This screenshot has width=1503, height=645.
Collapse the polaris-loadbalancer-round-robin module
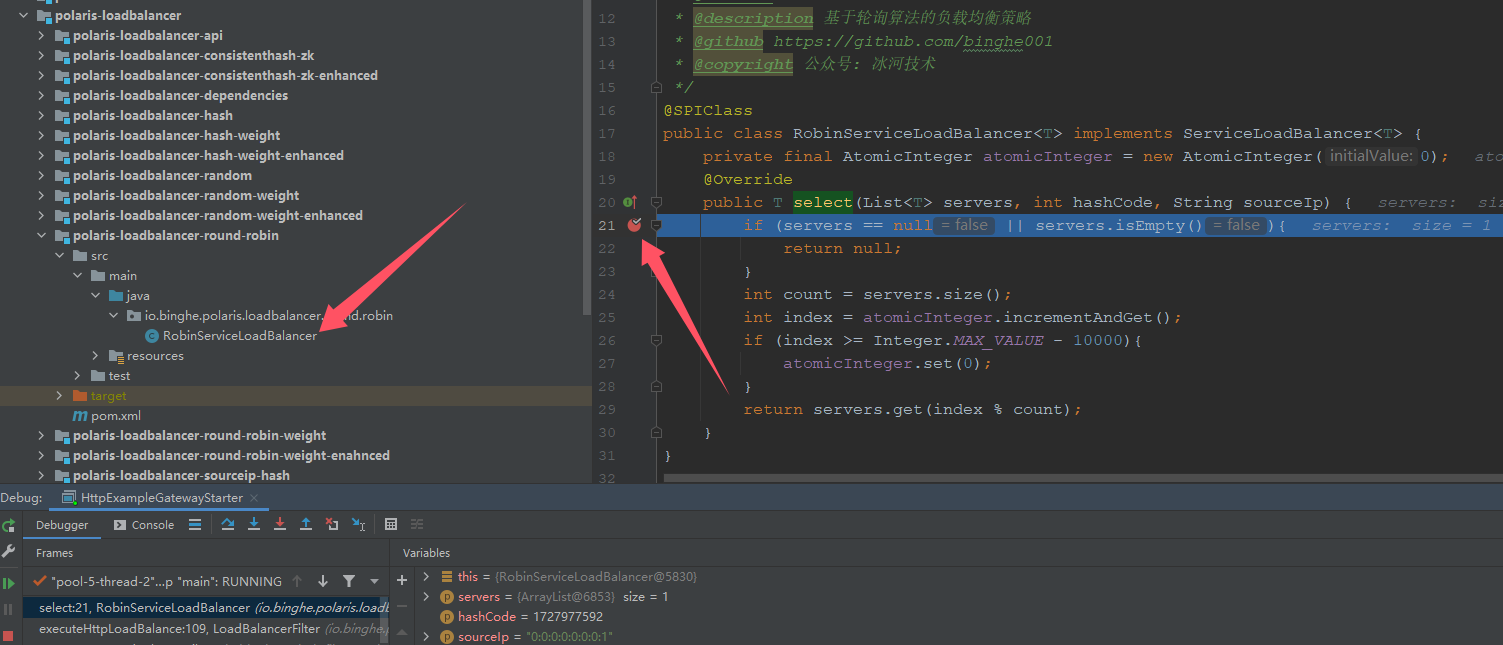pyautogui.click(x=41, y=235)
